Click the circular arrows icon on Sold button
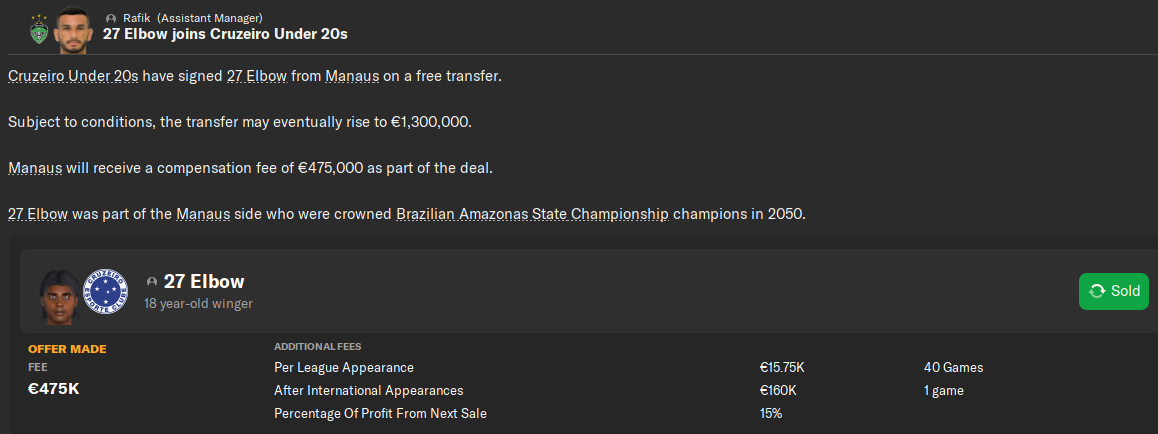The image size is (1158, 434). (x=1097, y=291)
